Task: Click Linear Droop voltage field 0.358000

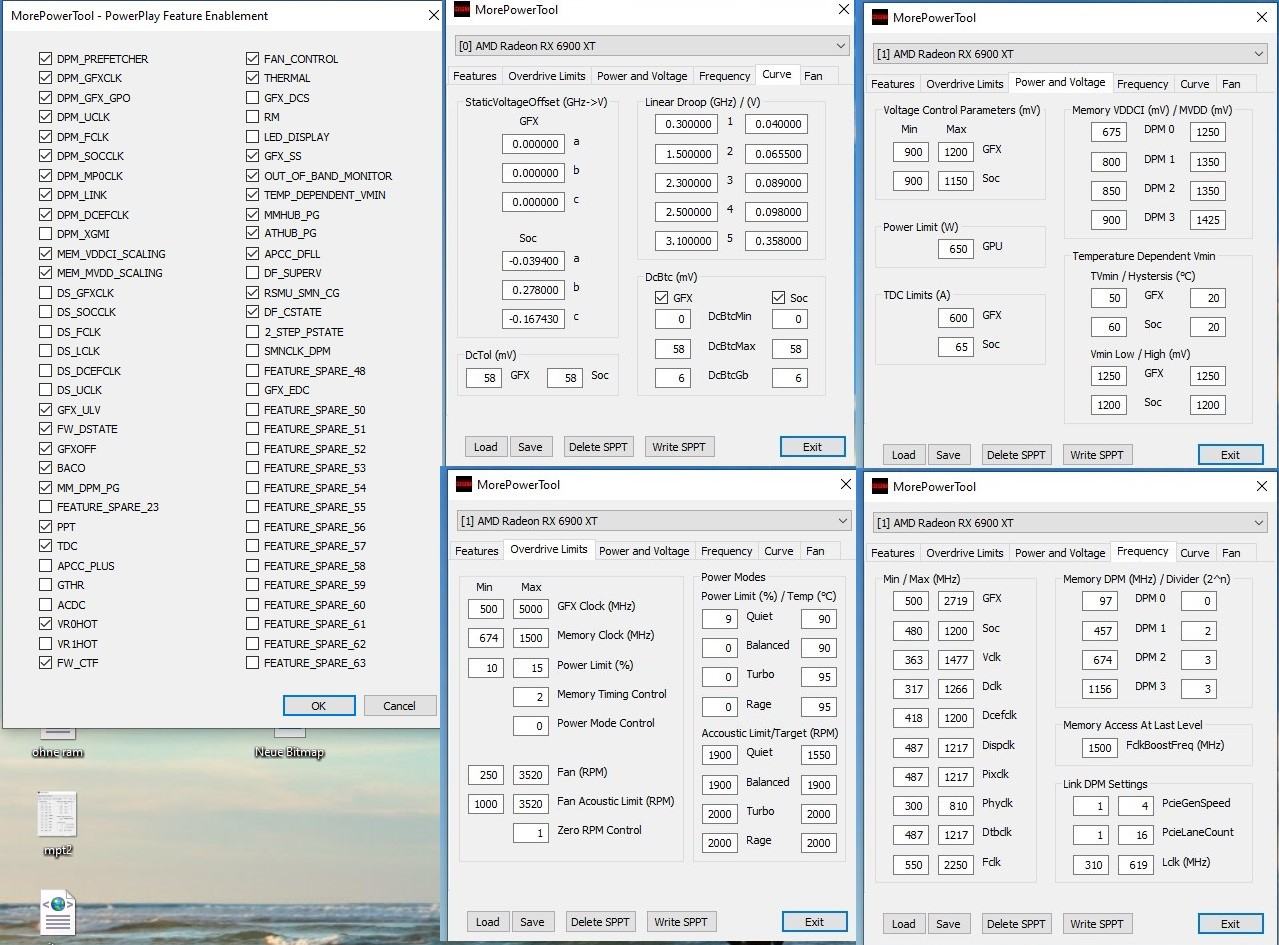Action: [776, 241]
